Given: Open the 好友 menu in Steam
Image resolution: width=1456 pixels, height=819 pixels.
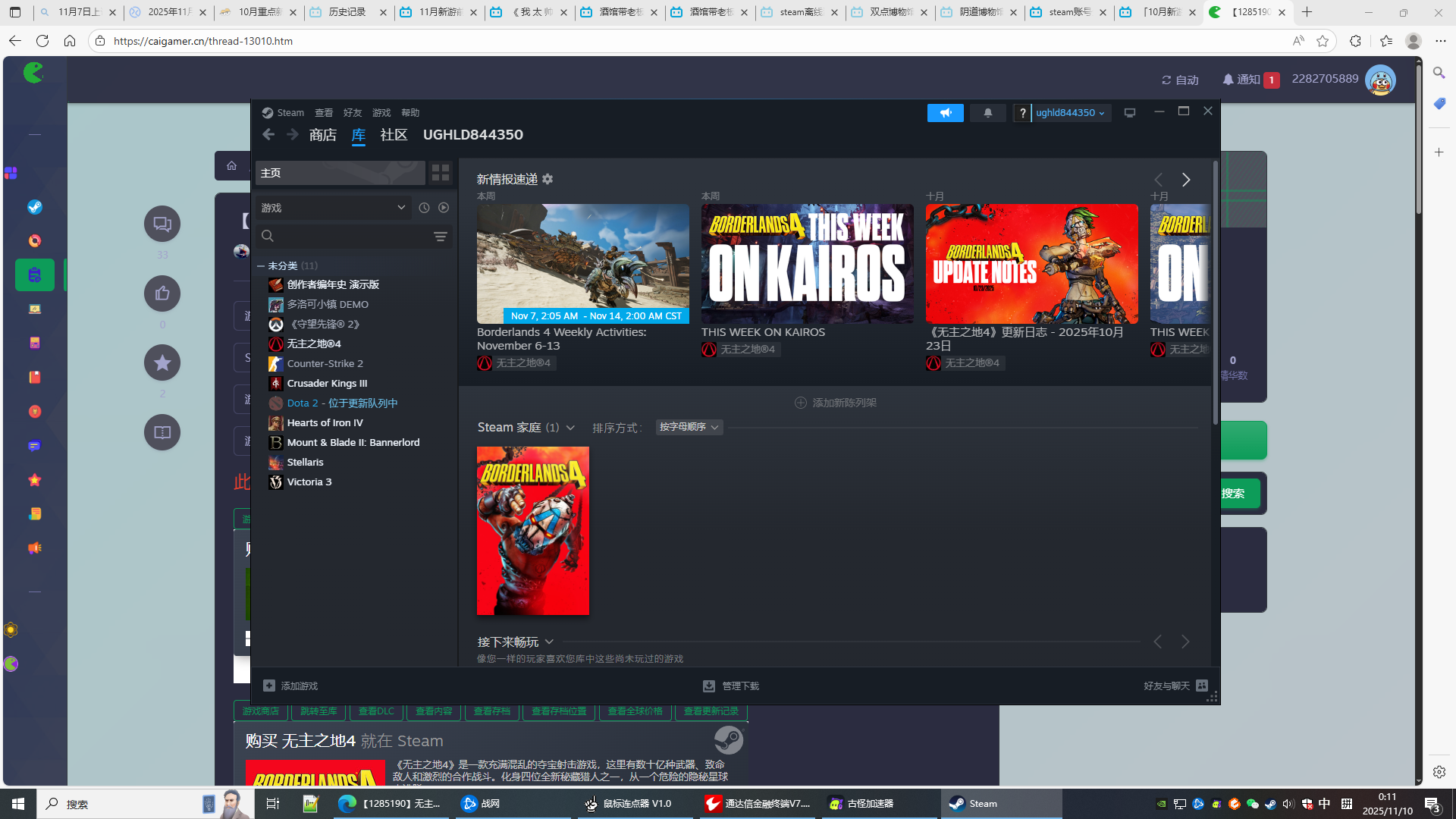Looking at the screenshot, I should [353, 113].
